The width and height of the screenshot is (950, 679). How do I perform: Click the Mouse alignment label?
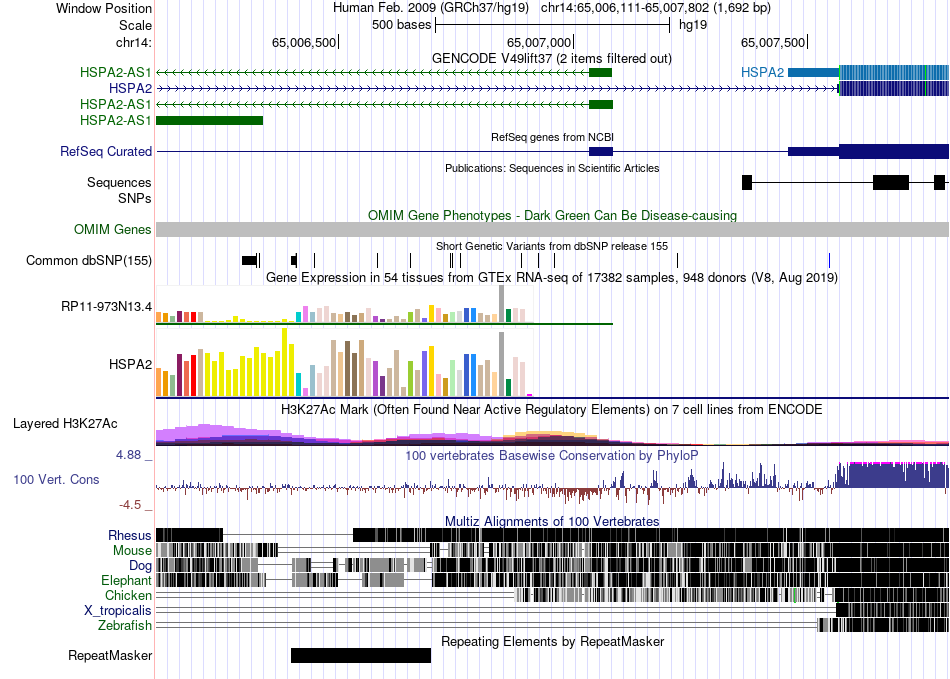click(132, 551)
